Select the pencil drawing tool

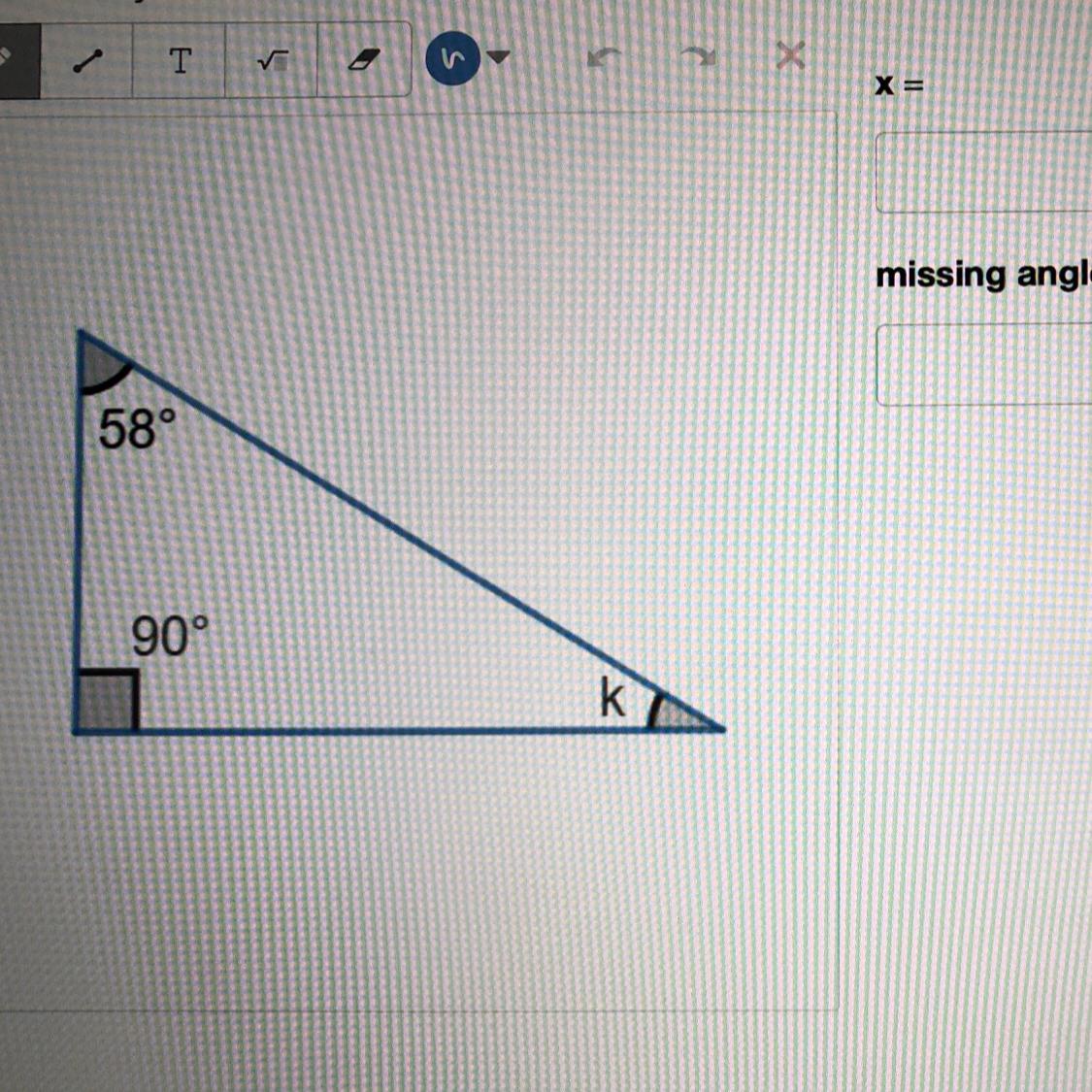[18, 61]
